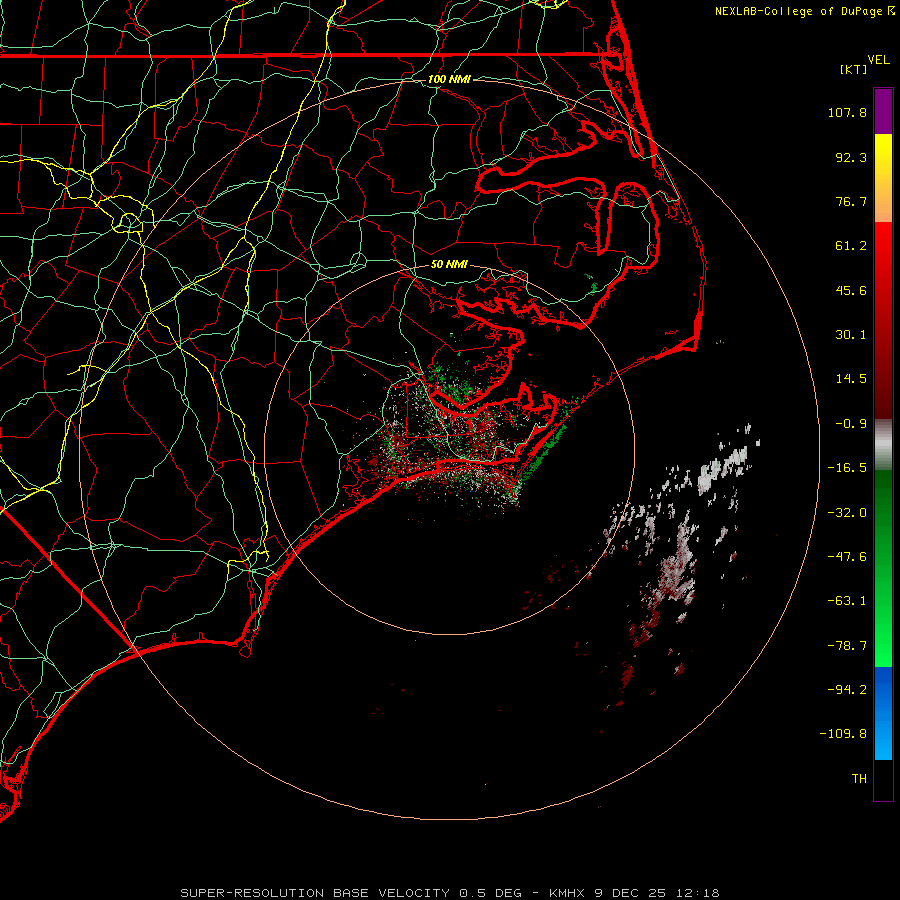The height and width of the screenshot is (900, 900).
Task: Click the -0.9 legend value
Action: point(851,424)
